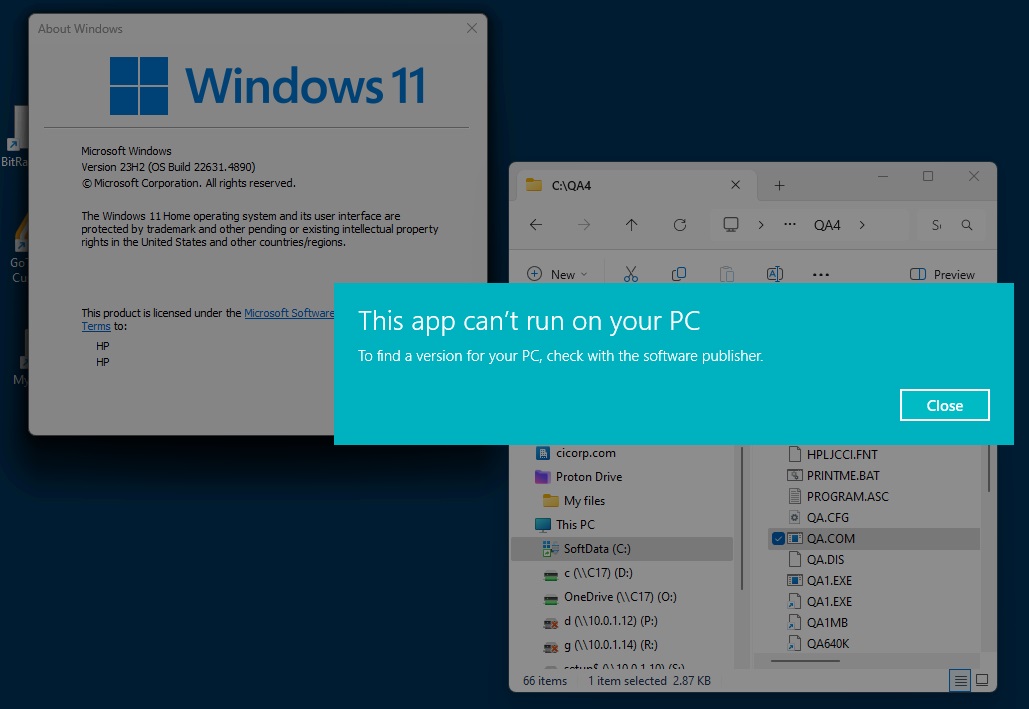Select cicorp.com in navigation pane
The height and width of the screenshot is (709, 1029).
(x=585, y=453)
